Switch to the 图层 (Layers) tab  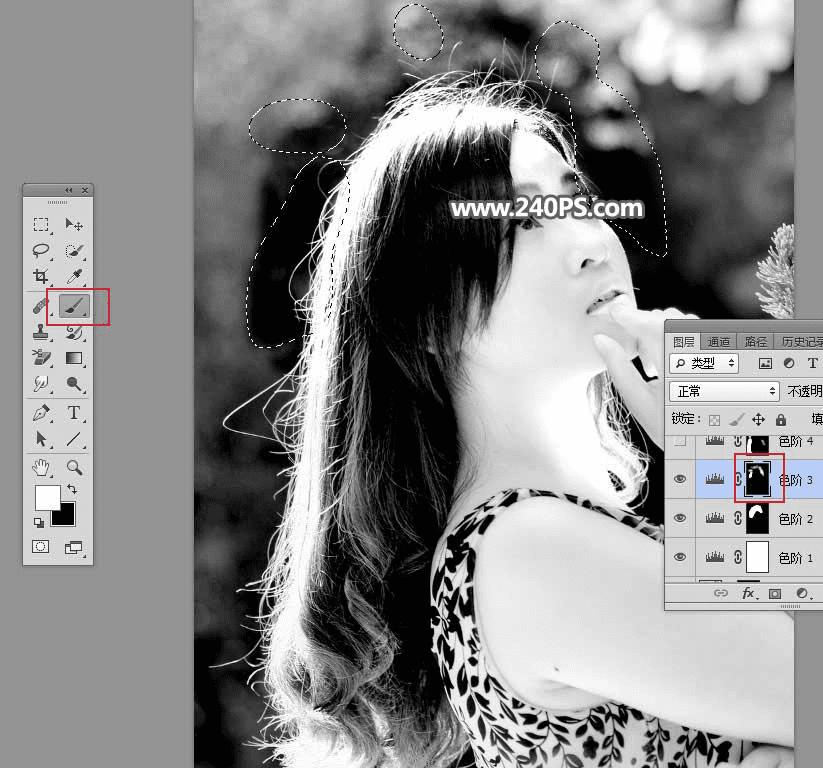point(683,342)
